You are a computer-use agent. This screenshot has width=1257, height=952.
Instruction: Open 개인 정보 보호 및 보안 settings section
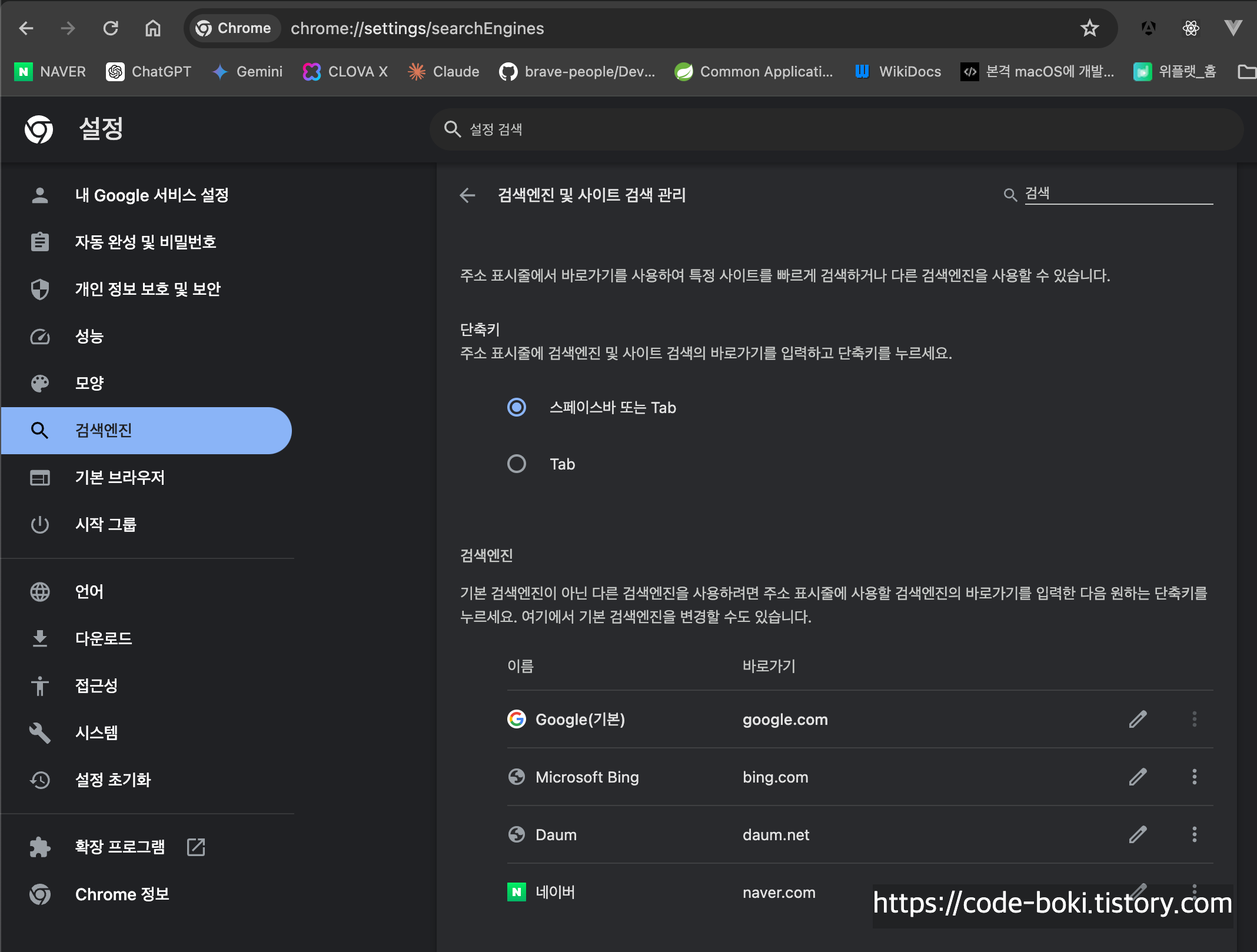point(147,289)
